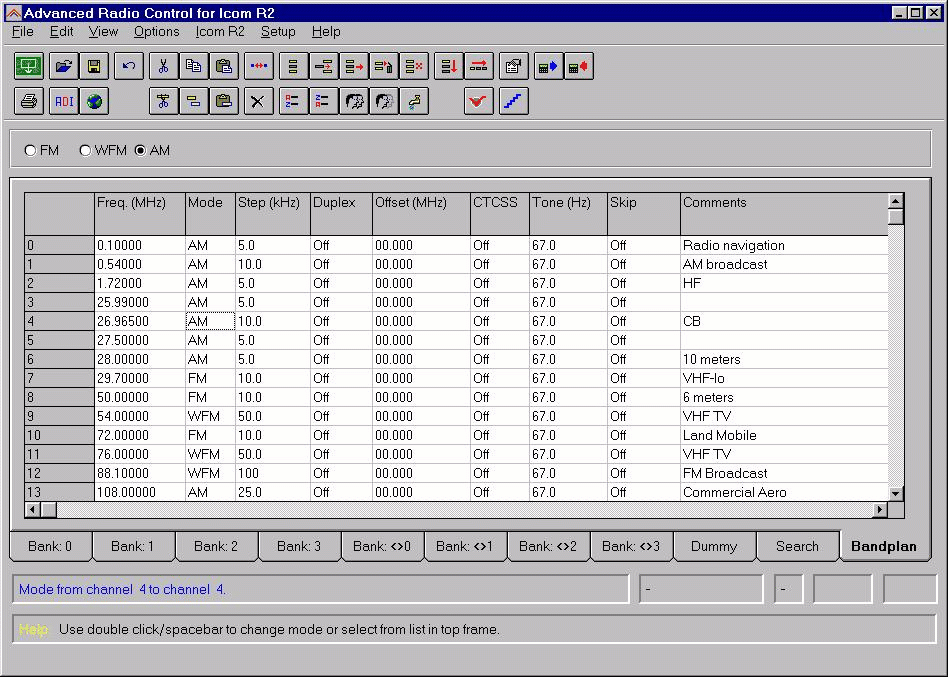Click the red and blue horizontal arrows icon
The width and height of the screenshot is (948, 677).
pos(259,66)
